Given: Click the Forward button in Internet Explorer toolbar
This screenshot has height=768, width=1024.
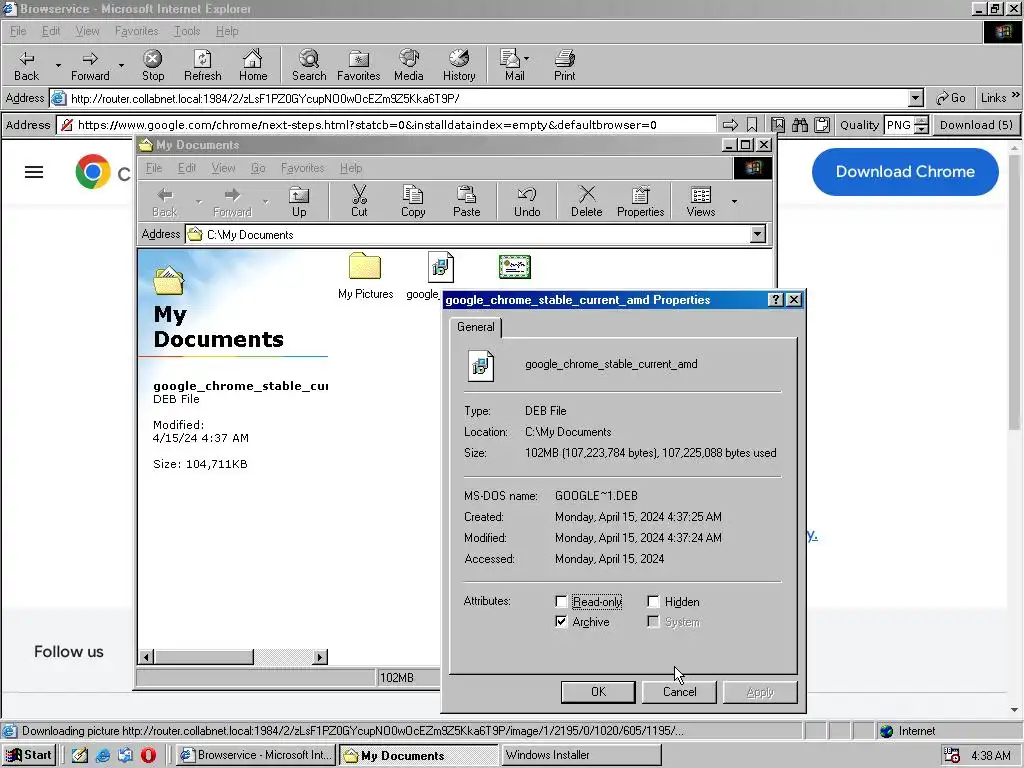Looking at the screenshot, I should [x=90, y=65].
